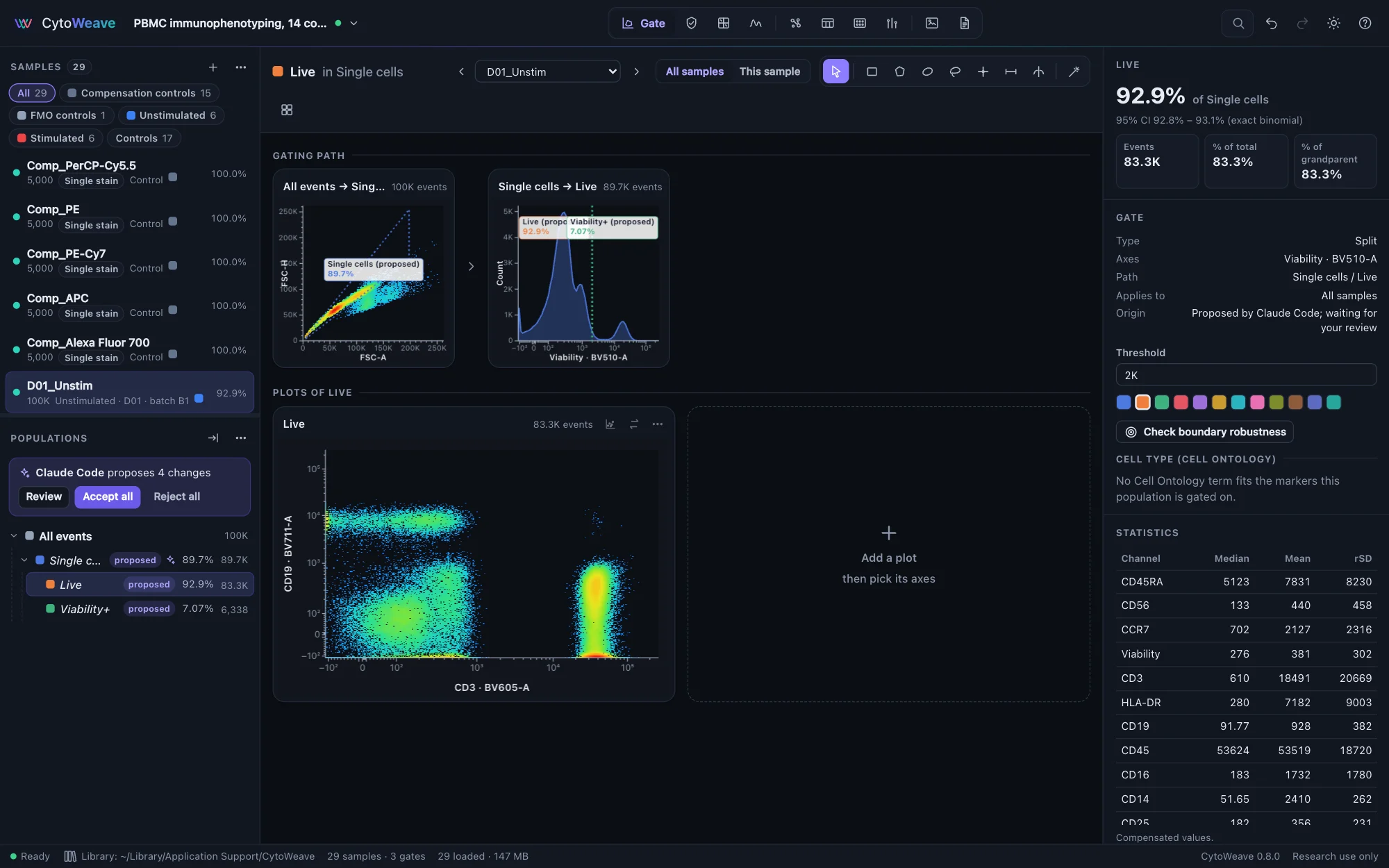Select the quadrant (plus) gate tool

pyautogui.click(x=983, y=72)
